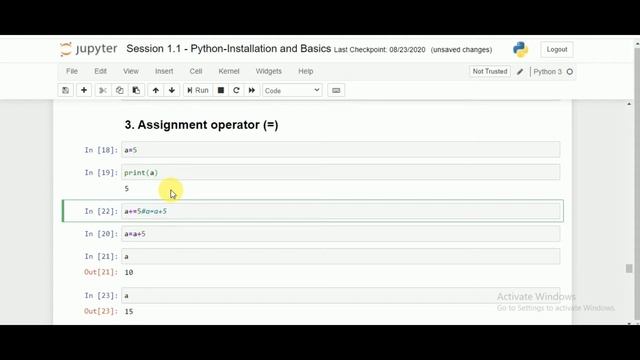Viewport: 640px width, 360px height.
Task: Interrupt the kernel with the stop icon
Action: (x=221, y=90)
